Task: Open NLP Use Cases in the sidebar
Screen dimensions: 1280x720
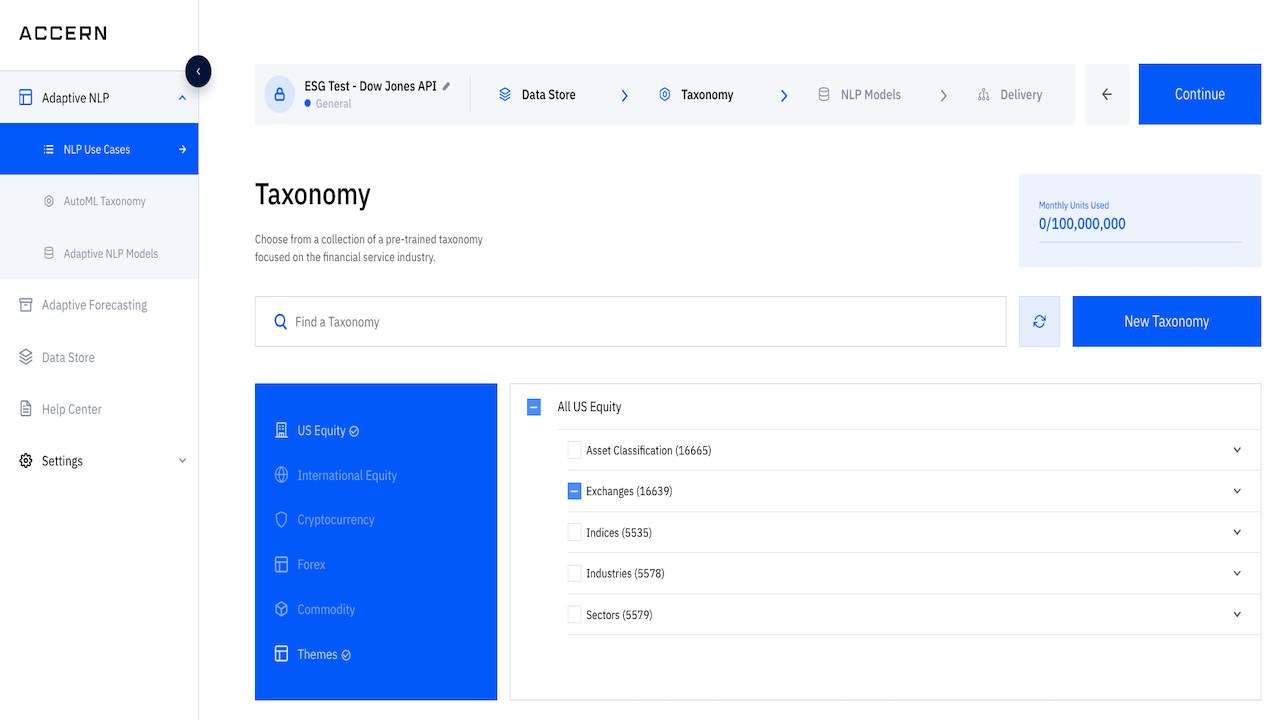Action: click(99, 149)
